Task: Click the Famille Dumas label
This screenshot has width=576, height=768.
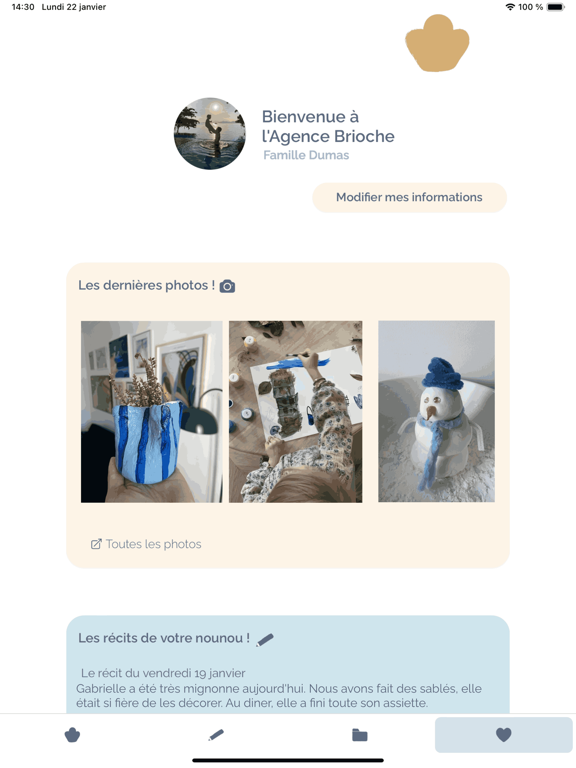Action: point(306,155)
